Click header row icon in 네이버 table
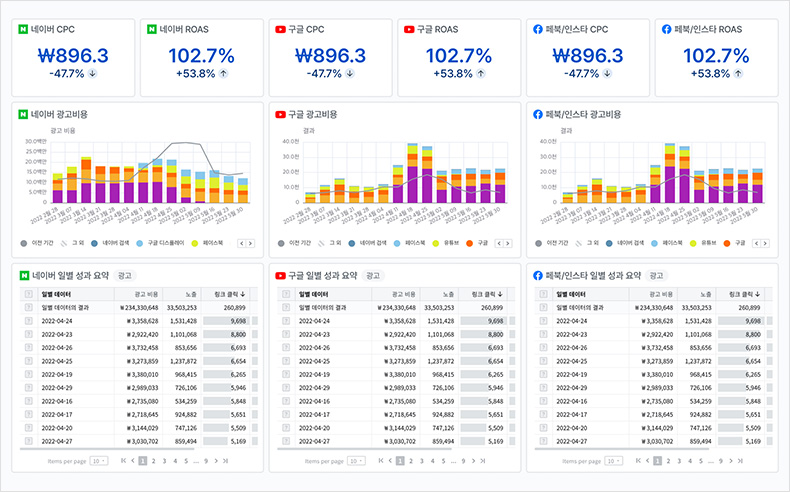 tap(29, 294)
